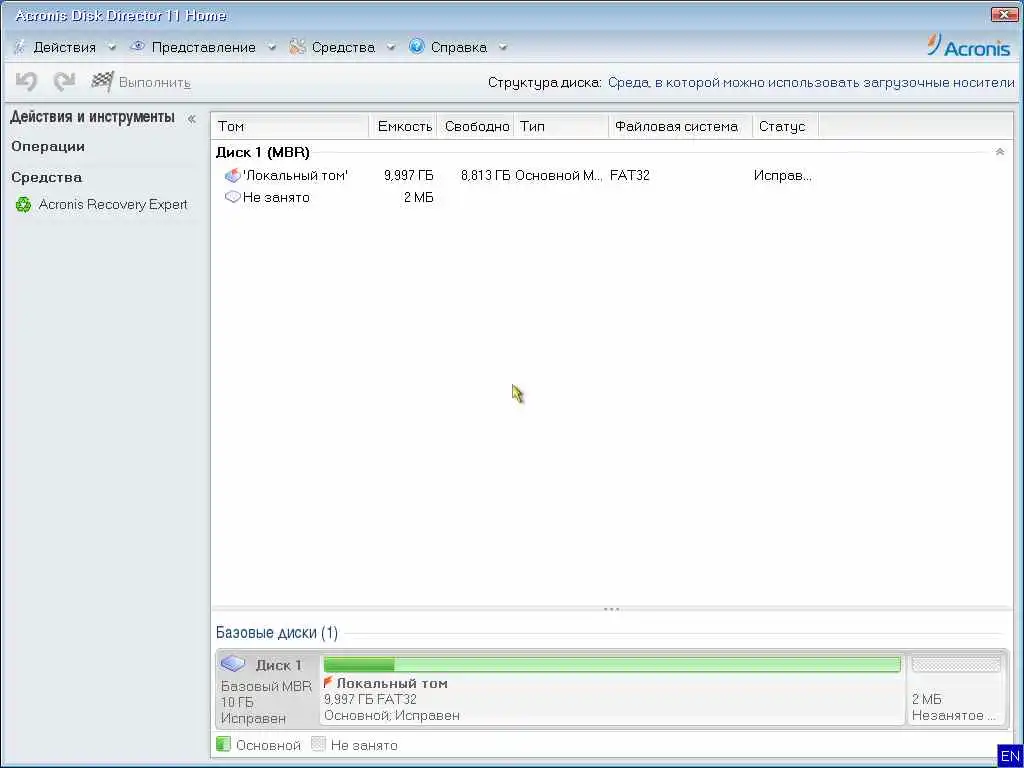Click the Действия wand icon

click(x=19, y=47)
